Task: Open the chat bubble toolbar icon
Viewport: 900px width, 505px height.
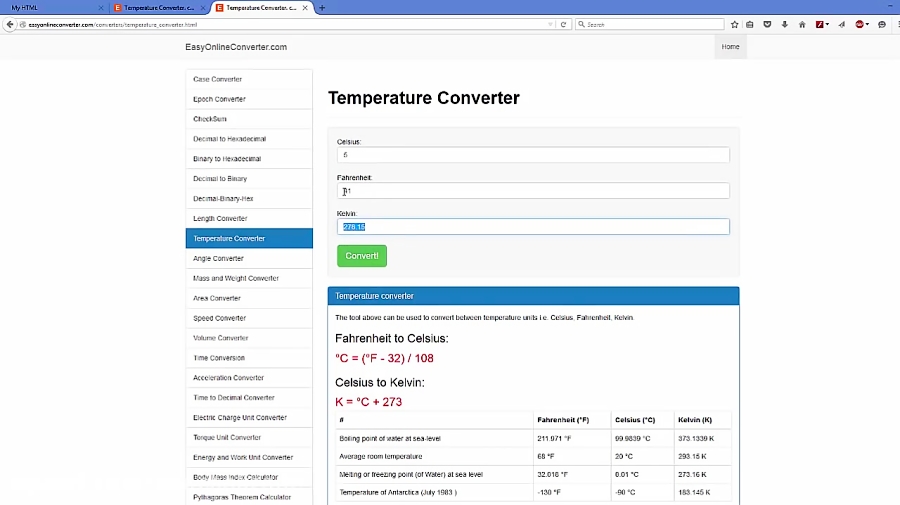Action: pyautogui.click(x=882, y=25)
